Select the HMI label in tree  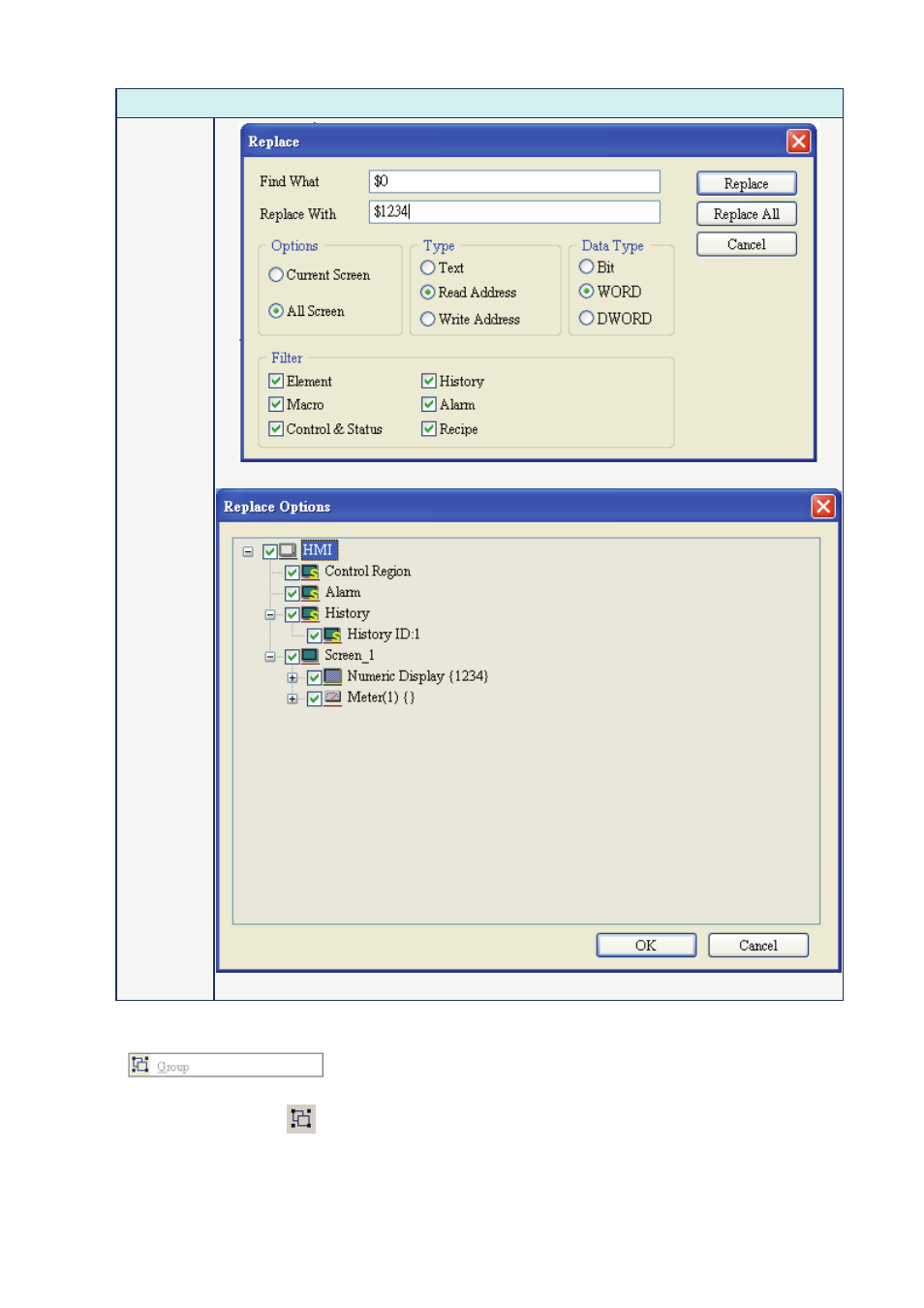318,550
